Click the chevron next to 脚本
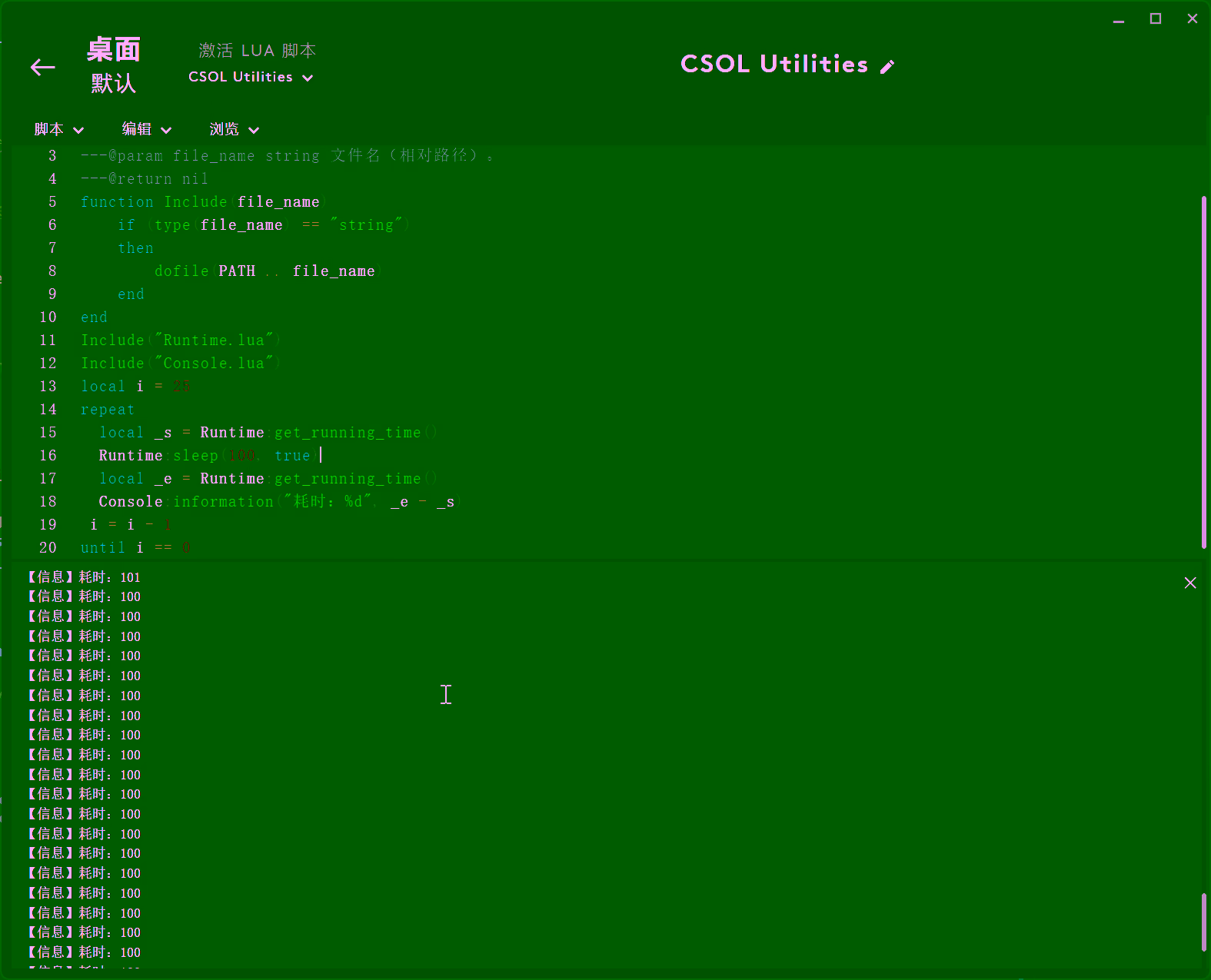 point(78,130)
